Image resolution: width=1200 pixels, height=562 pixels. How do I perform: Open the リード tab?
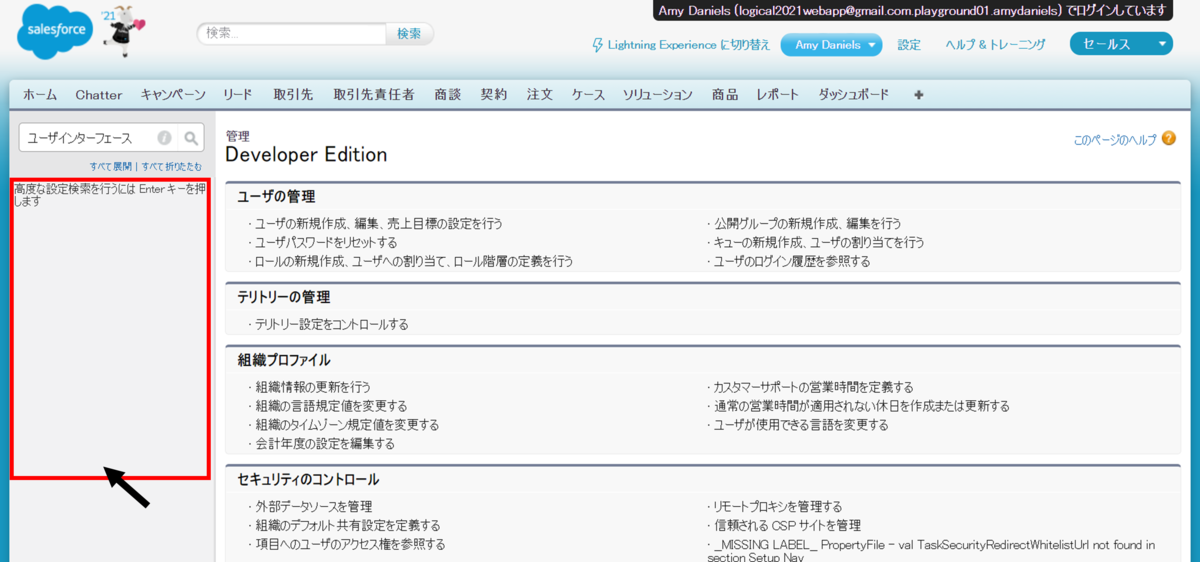(238, 95)
